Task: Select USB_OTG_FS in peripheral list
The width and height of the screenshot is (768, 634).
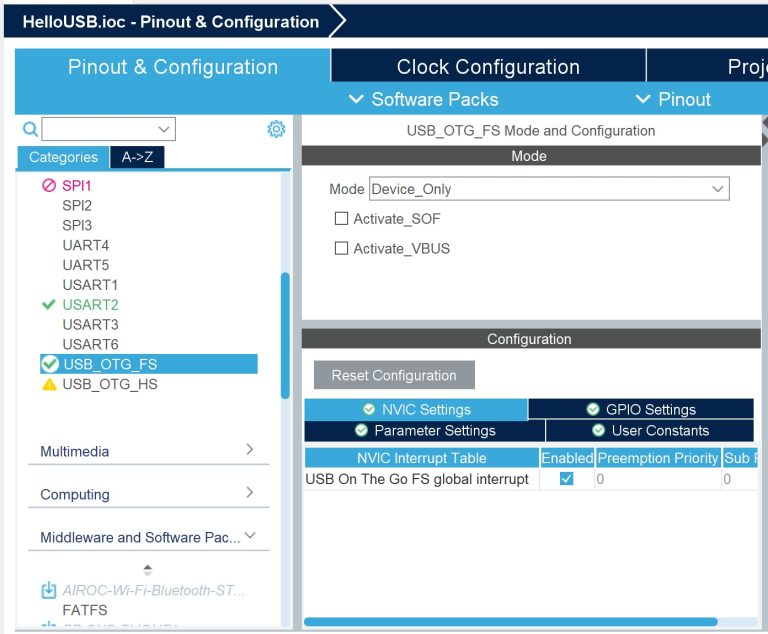Action: coord(149,364)
